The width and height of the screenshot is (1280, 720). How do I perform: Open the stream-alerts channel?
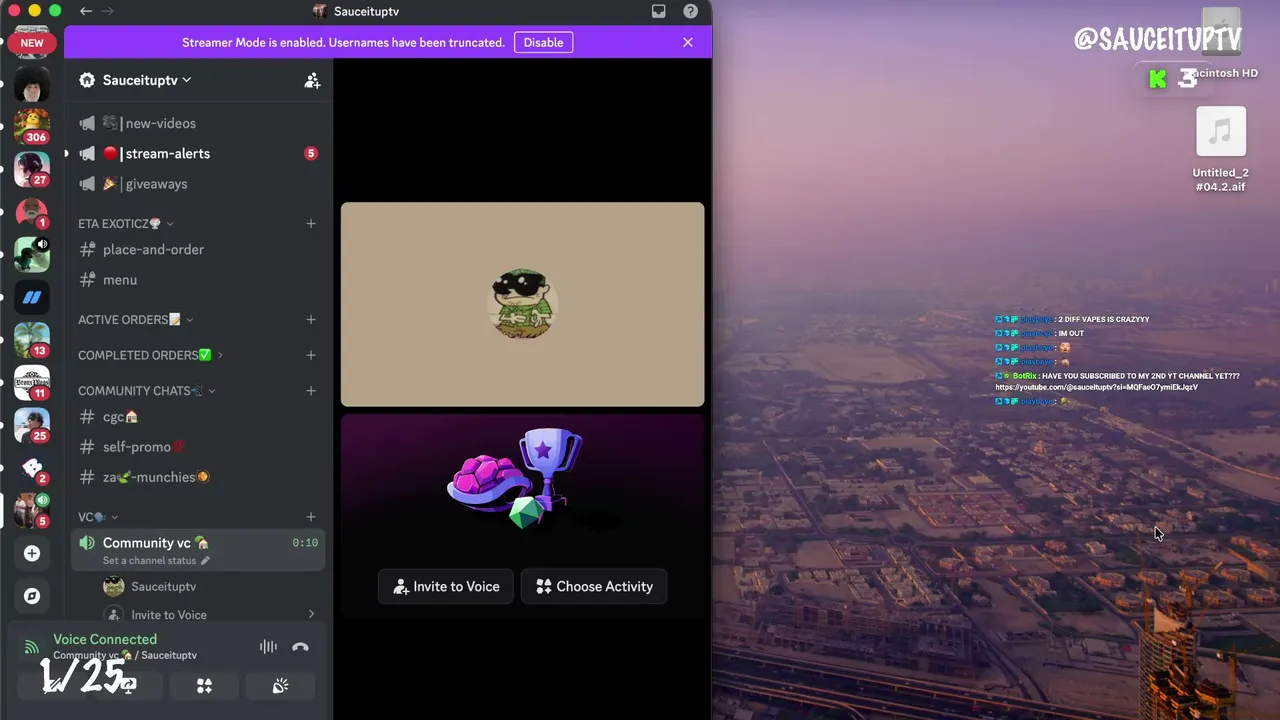tap(198, 153)
